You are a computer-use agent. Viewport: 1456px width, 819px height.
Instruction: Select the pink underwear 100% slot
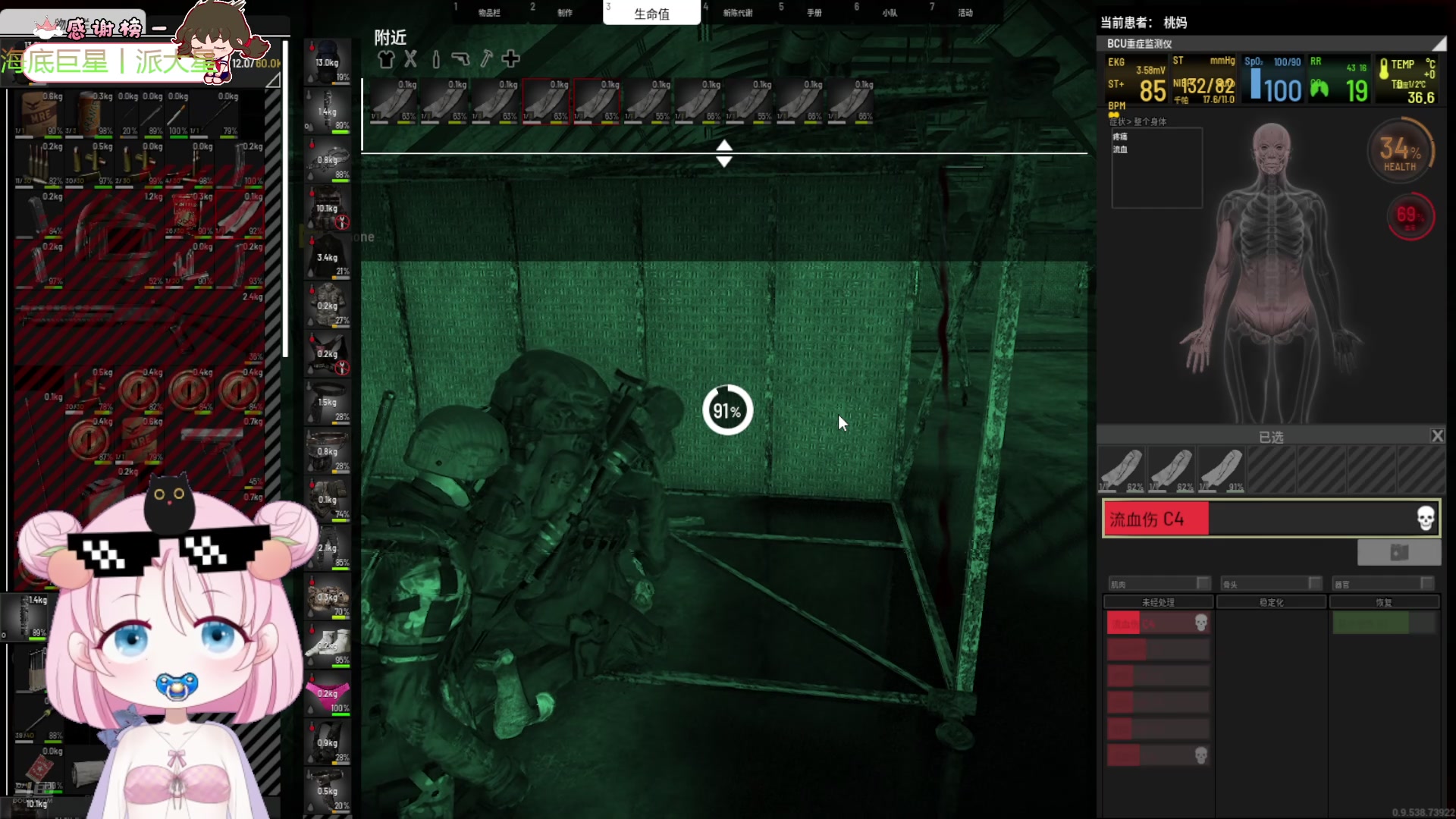tap(328, 693)
